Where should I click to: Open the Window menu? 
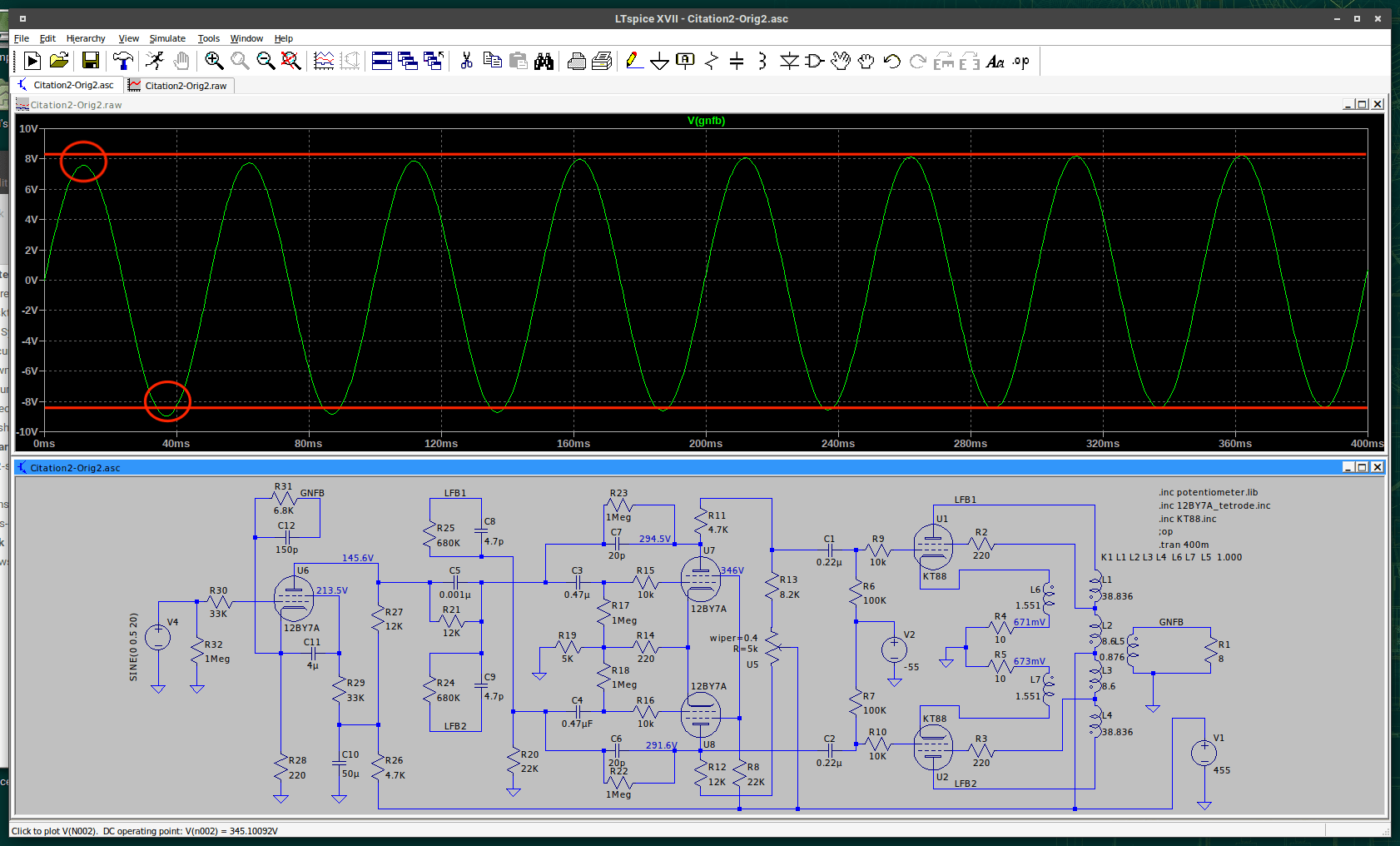[x=246, y=38]
